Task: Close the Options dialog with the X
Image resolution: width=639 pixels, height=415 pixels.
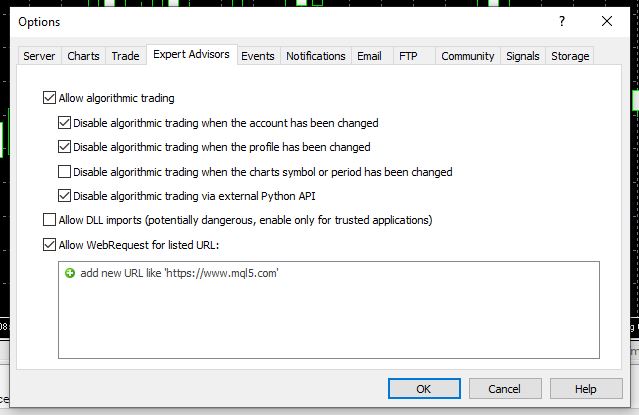Action: tap(607, 21)
